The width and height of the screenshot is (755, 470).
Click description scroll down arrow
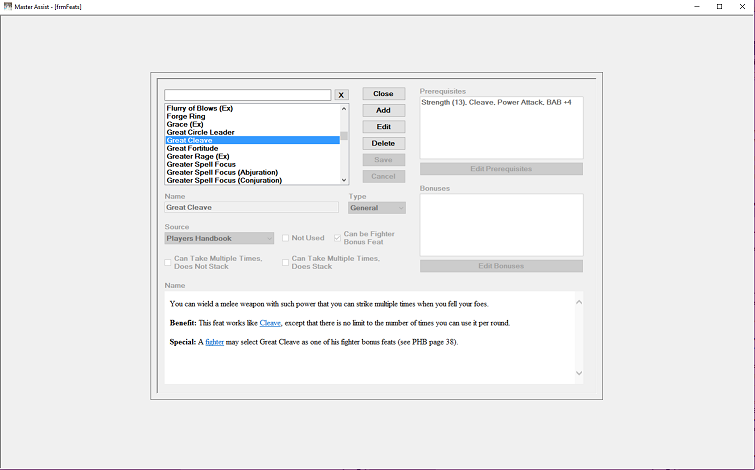pyautogui.click(x=579, y=373)
